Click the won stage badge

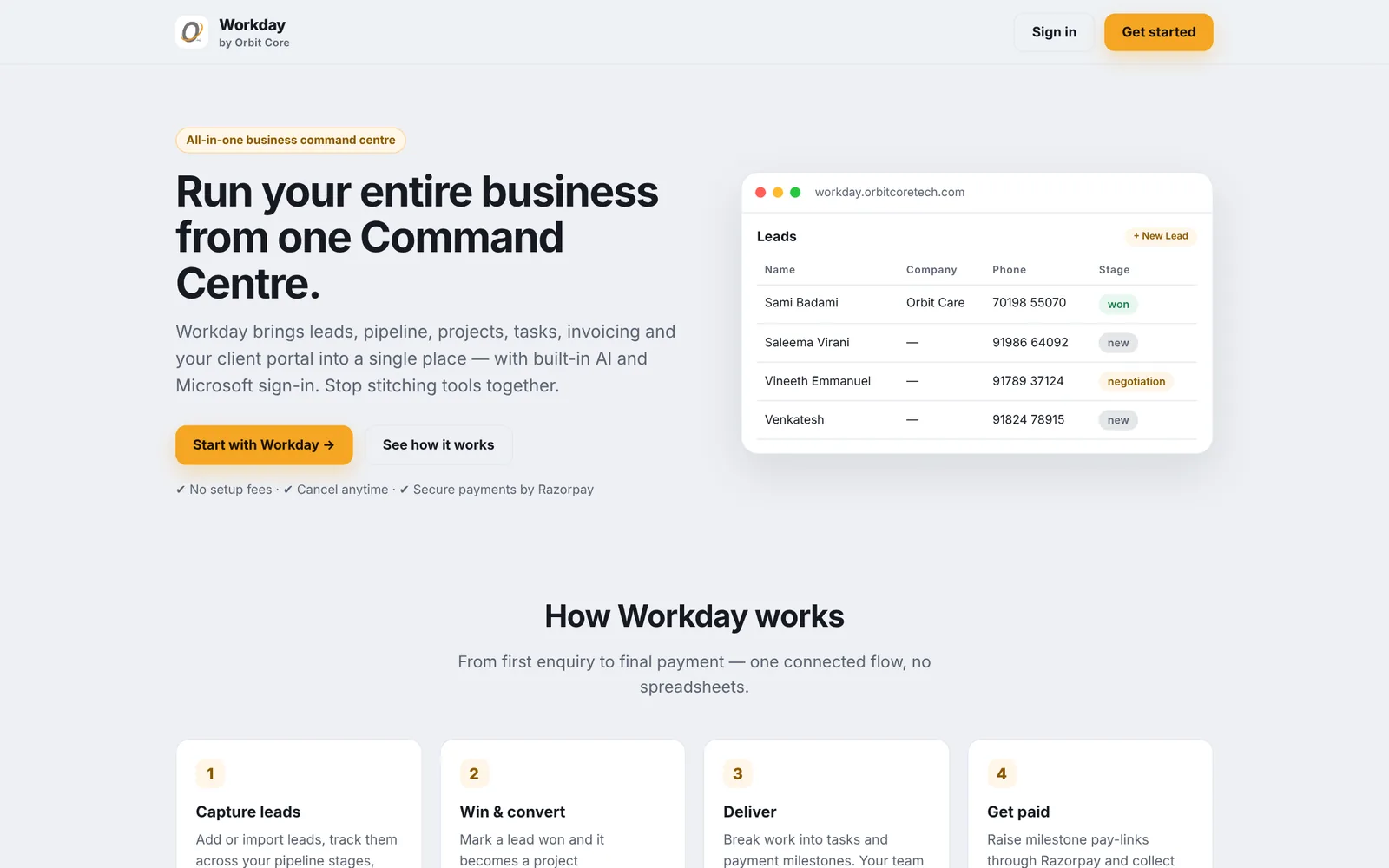tap(1118, 305)
